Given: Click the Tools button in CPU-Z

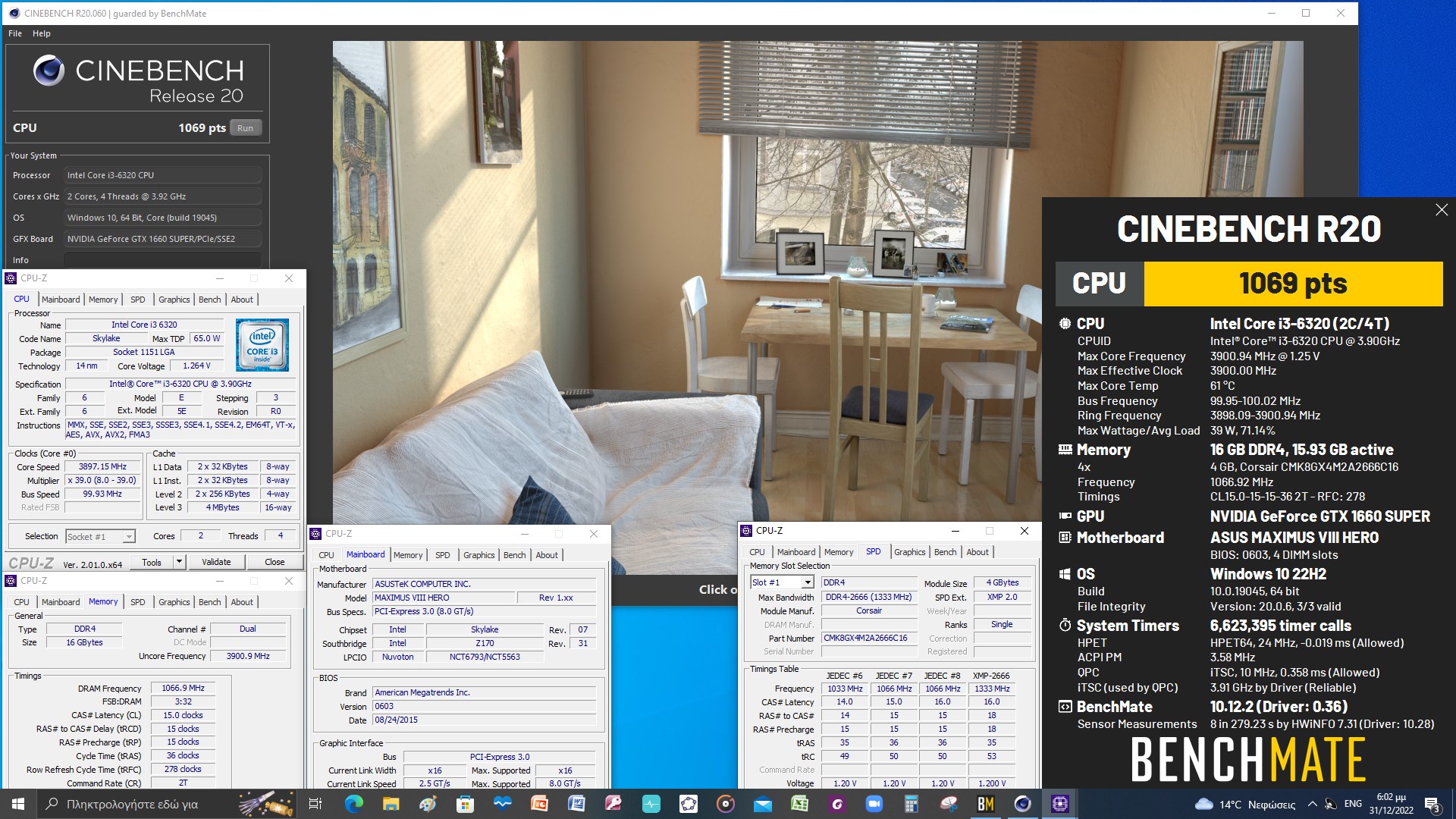Looking at the screenshot, I should 152,562.
